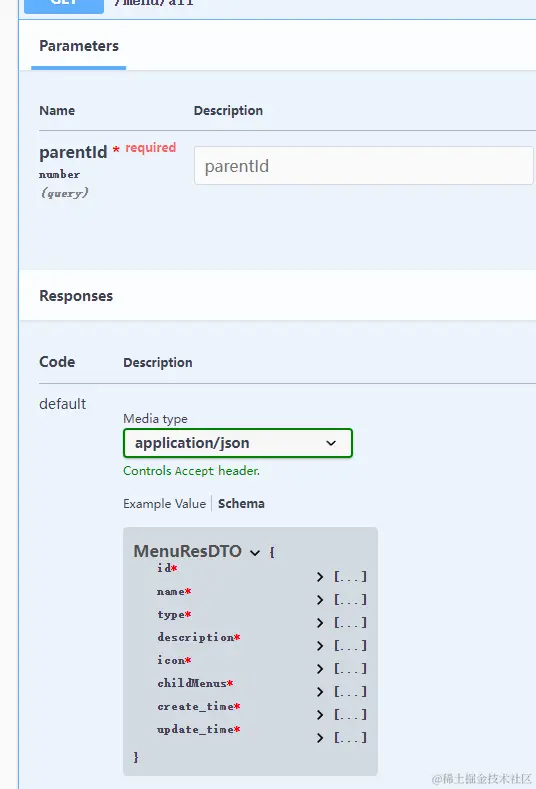Click the Responses section header
Viewport: 536px width, 789px height.
point(76,296)
